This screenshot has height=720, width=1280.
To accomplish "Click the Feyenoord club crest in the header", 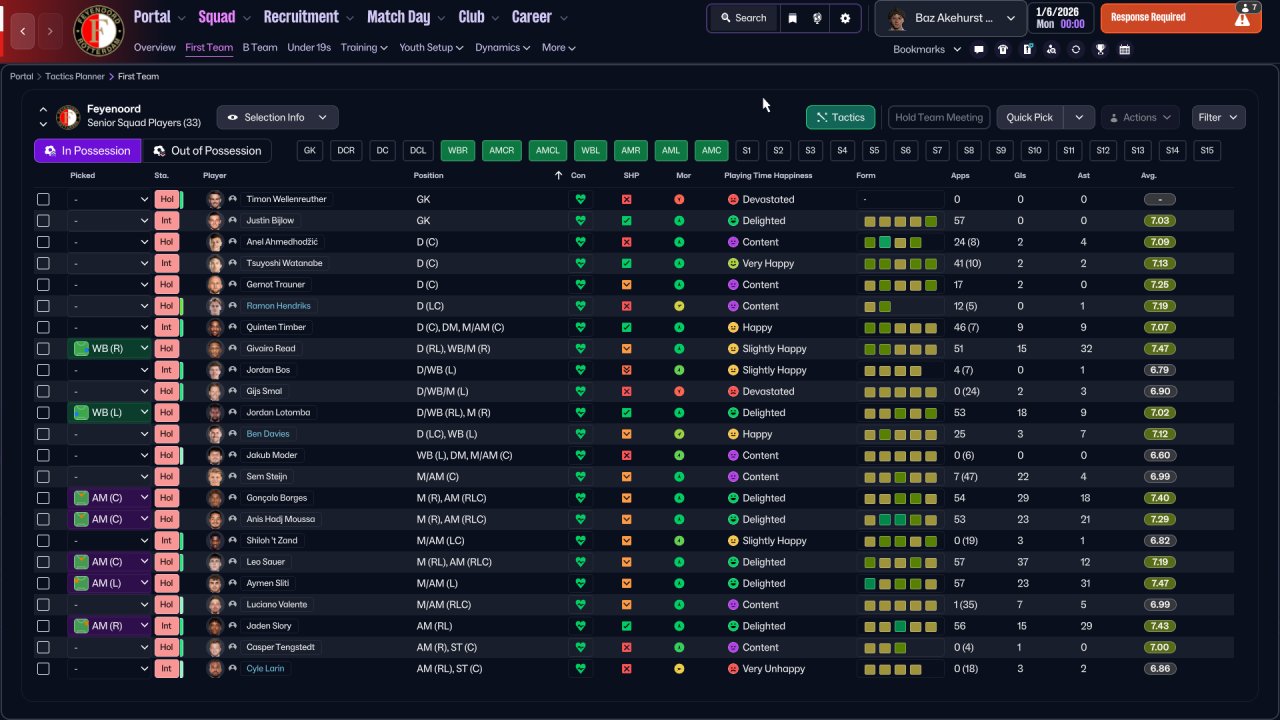I will (x=98, y=30).
